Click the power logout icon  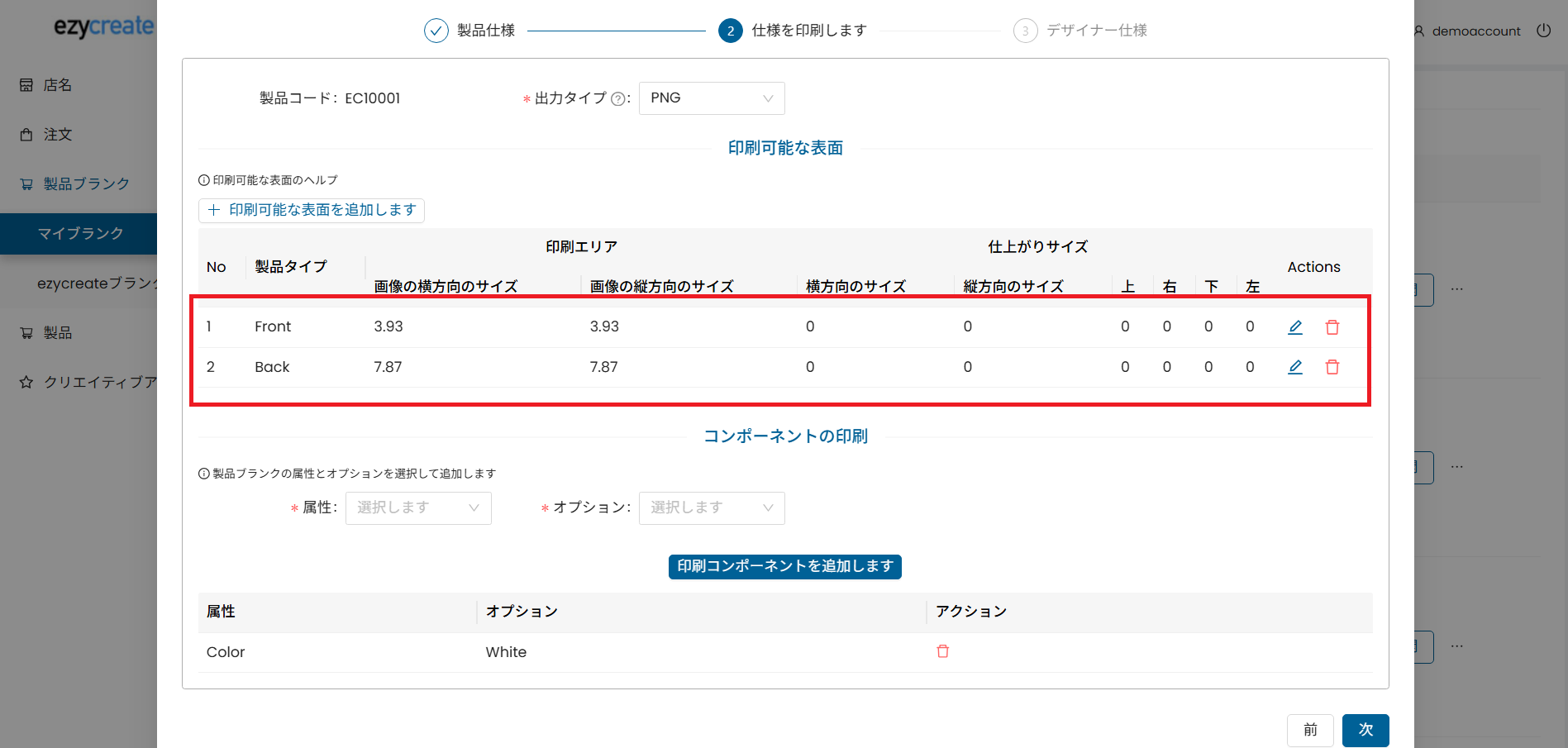1543,31
